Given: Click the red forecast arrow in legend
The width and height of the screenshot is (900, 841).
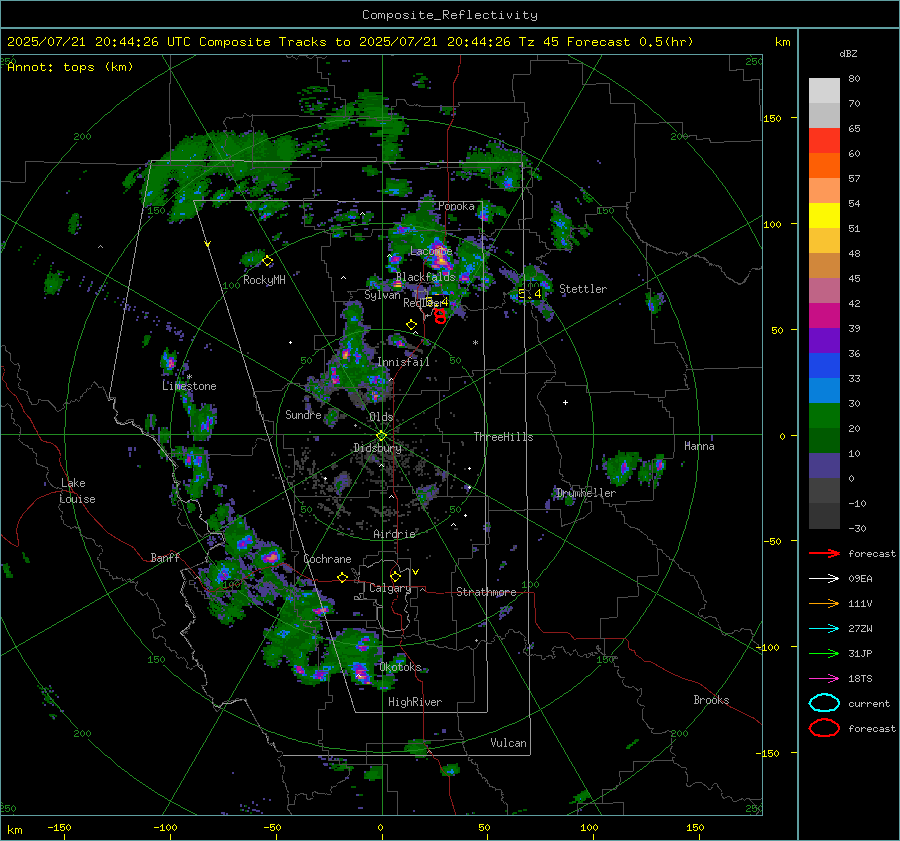Looking at the screenshot, I should (x=824, y=553).
